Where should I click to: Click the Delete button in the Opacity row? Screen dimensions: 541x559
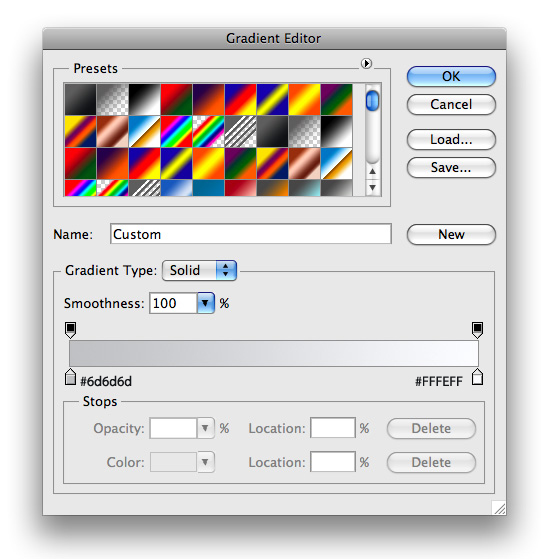(431, 429)
